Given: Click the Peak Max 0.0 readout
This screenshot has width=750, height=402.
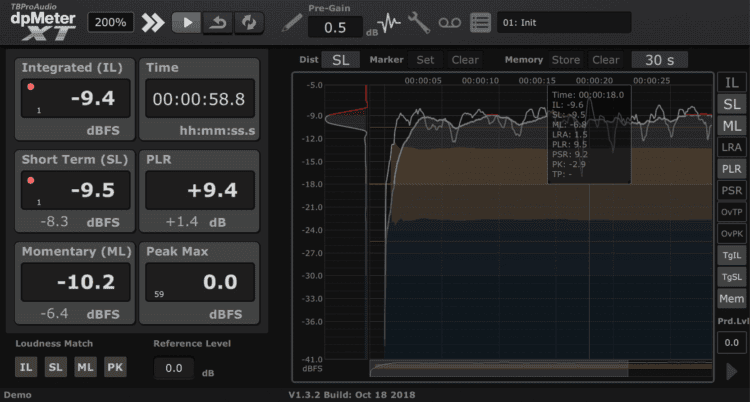Looking at the screenshot, I should click(199, 281).
